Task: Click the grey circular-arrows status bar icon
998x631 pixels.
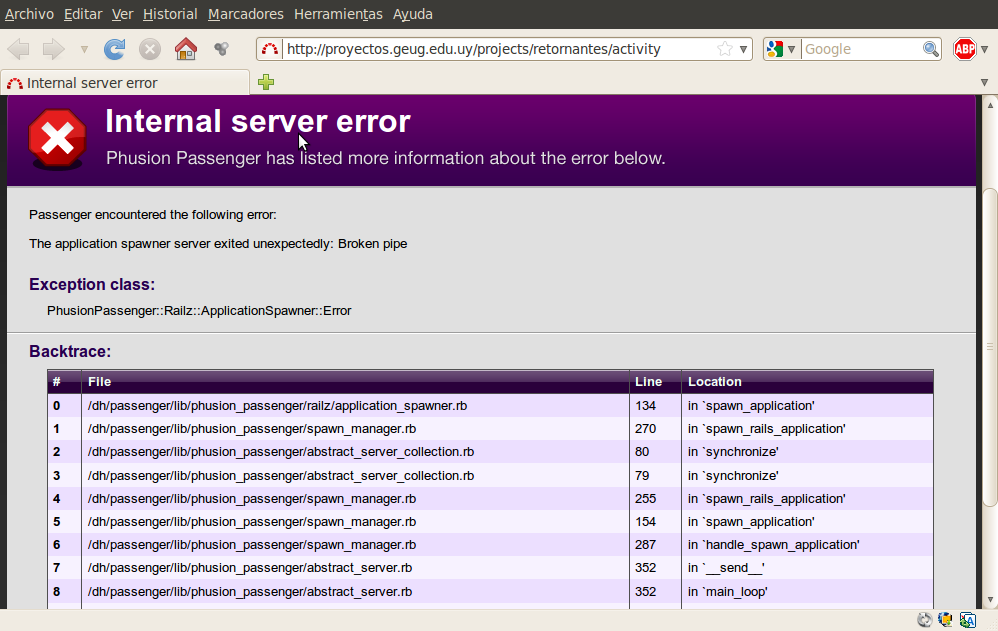Action: pos(925,620)
